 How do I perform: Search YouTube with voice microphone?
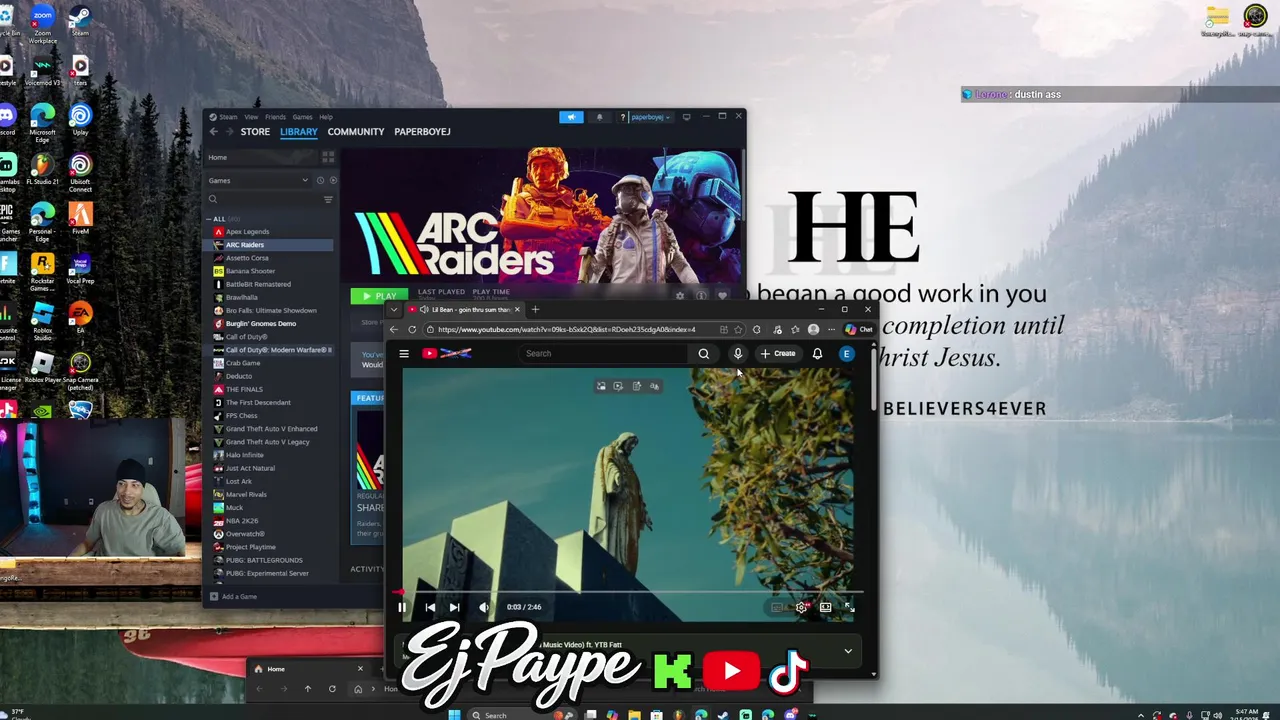(x=738, y=353)
